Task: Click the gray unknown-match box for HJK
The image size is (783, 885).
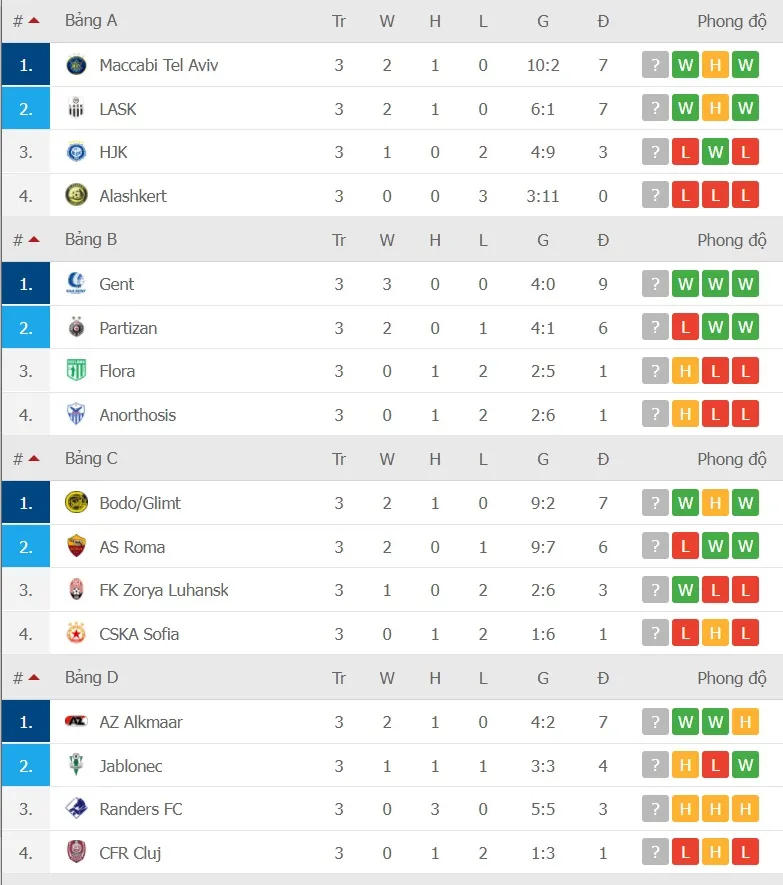Action: click(655, 153)
